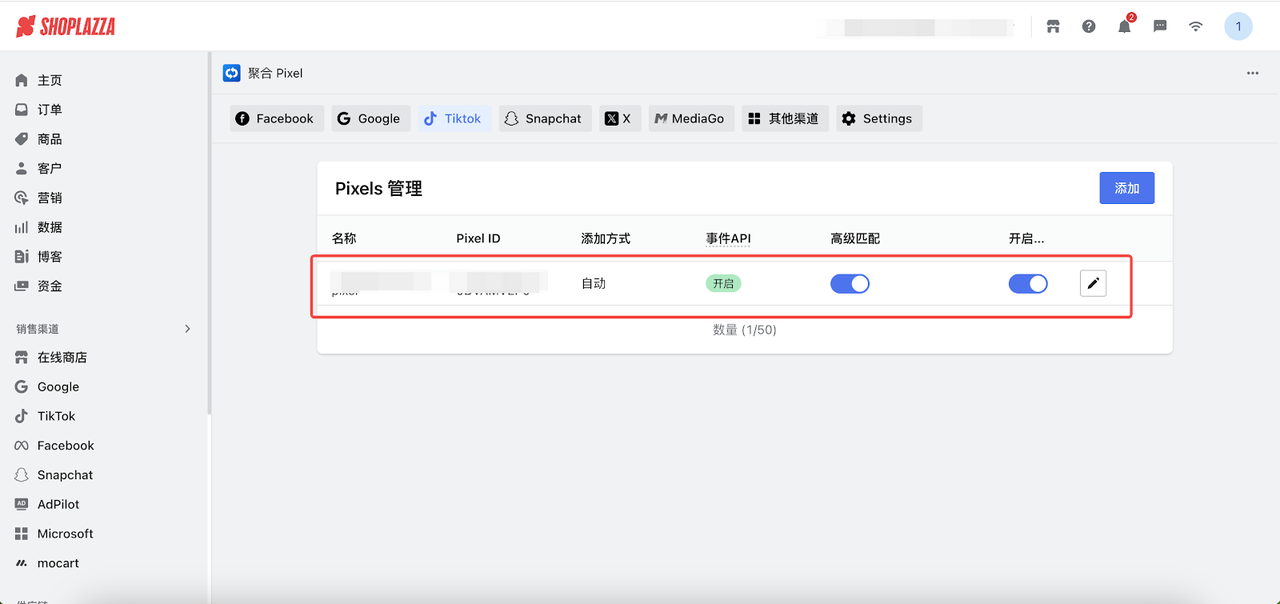Viewport: 1280px width, 604px height.
Task: Select the Facebook pixel tab
Action: (x=276, y=118)
